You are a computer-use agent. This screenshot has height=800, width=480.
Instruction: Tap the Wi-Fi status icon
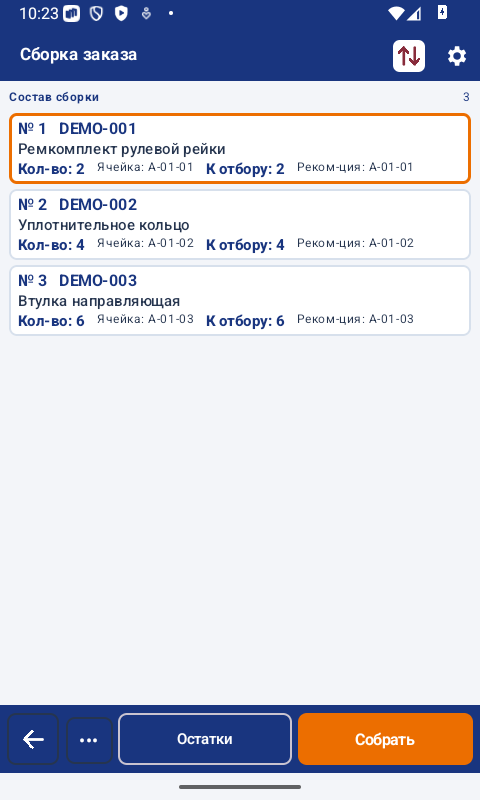point(396,13)
